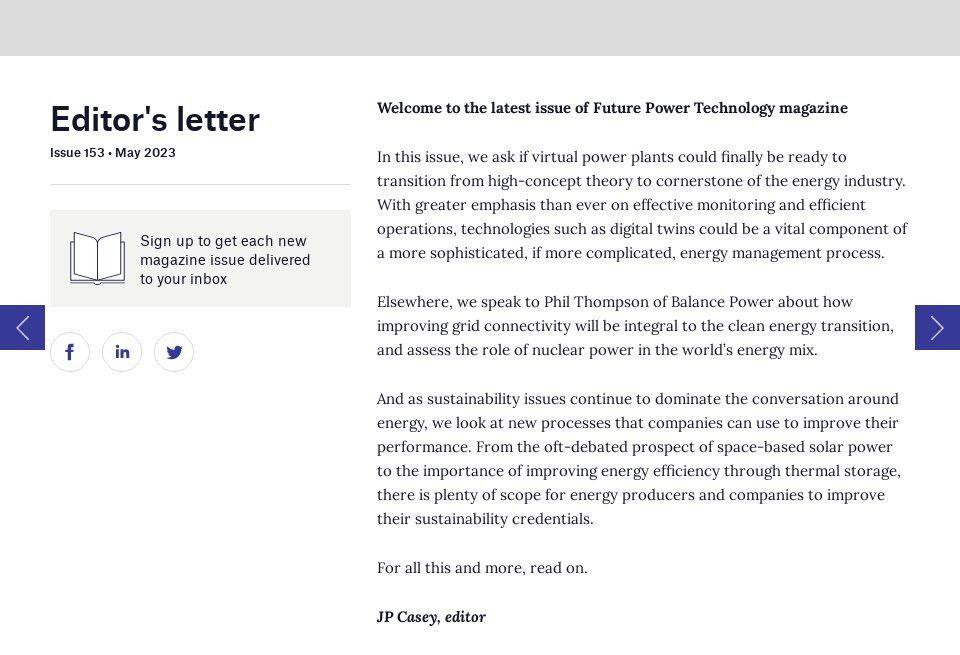The image size is (960, 655).
Task: Click the Welcome heading of the letter
Action: point(612,108)
